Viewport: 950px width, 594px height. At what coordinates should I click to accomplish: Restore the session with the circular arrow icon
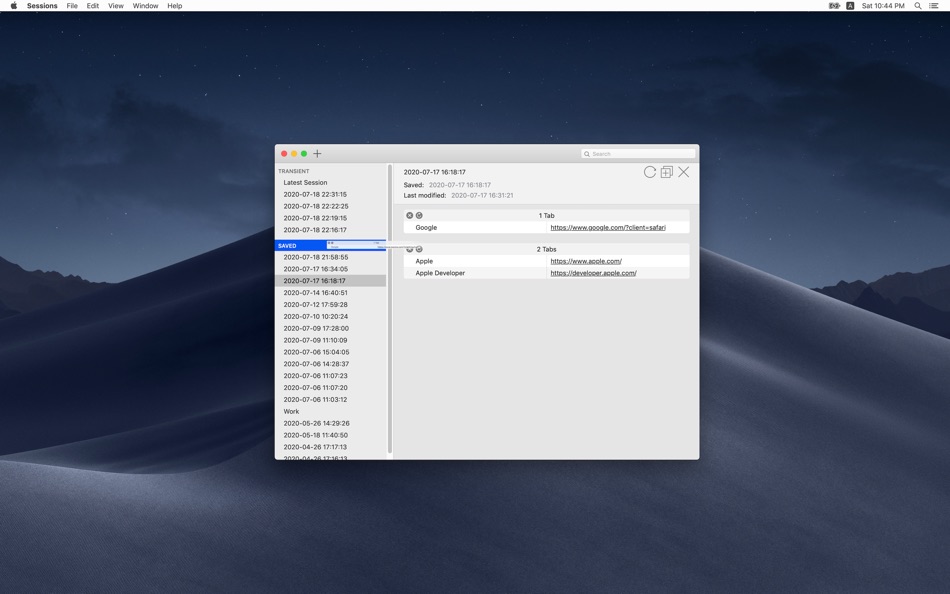(649, 172)
